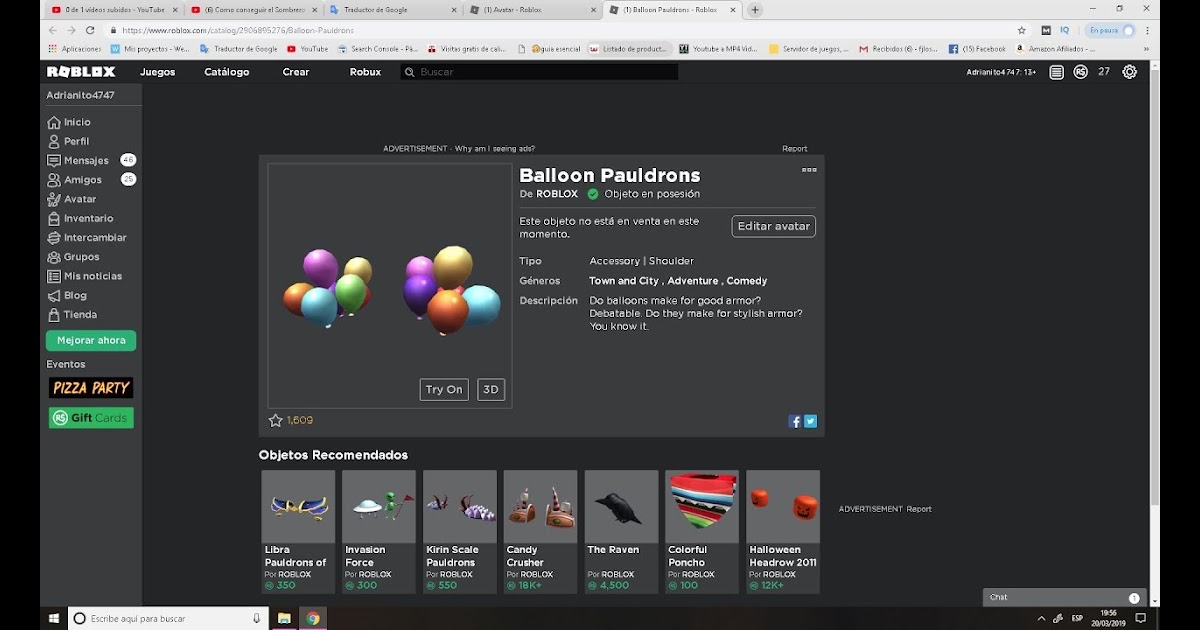Click the 3D view button
Image resolution: width=1200 pixels, height=630 pixels.
491,389
